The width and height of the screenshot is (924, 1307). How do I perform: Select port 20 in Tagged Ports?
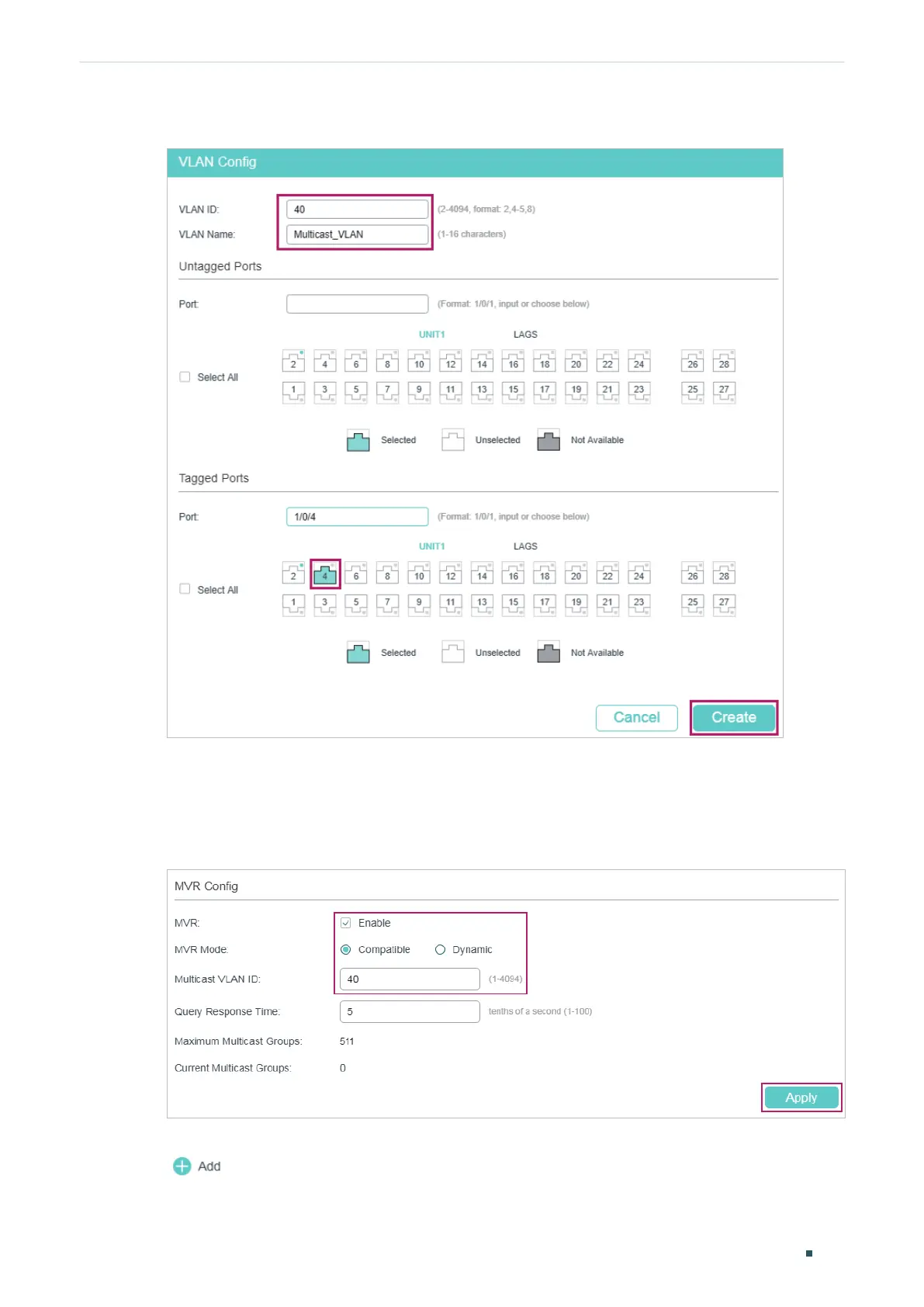pyautogui.click(x=576, y=574)
